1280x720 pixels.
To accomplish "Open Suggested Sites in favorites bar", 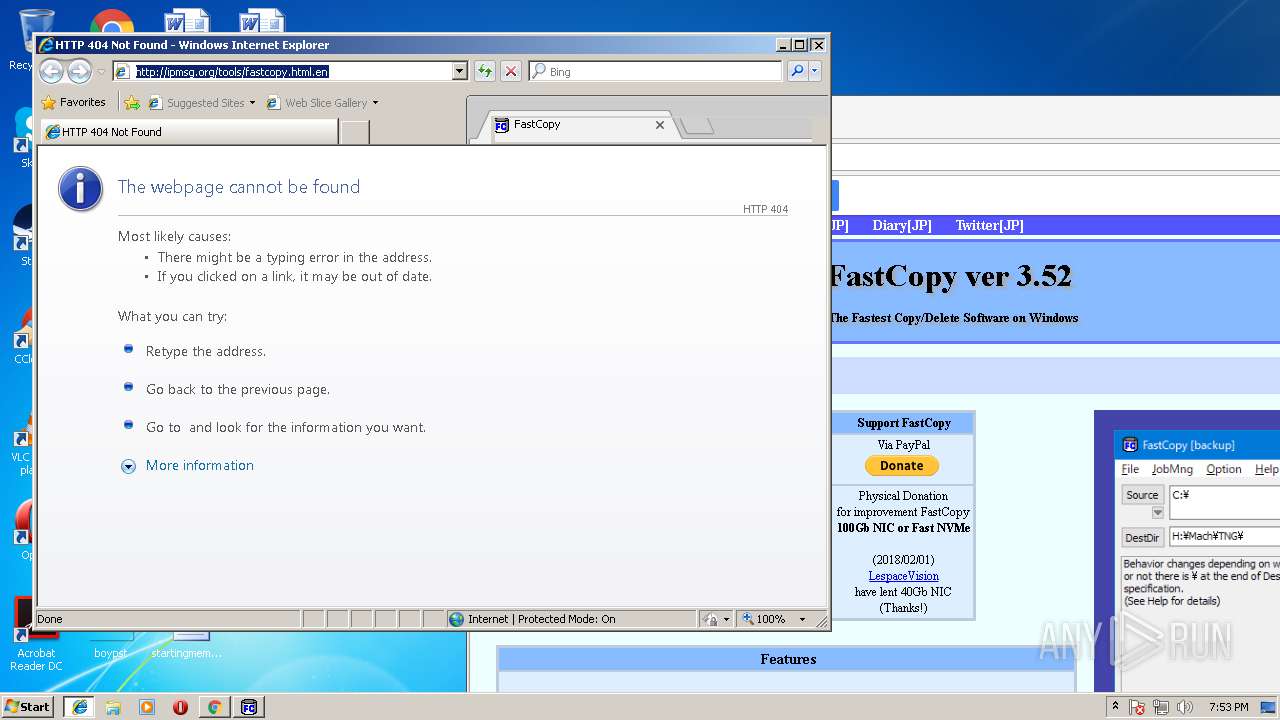I will pos(201,102).
